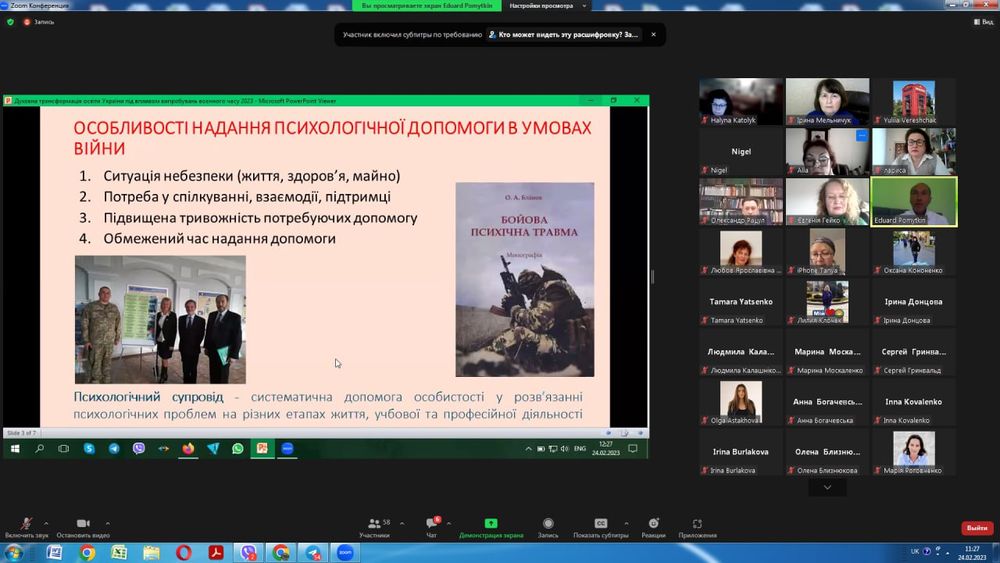The height and width of the screenshot is (563, 1000).
Task: Open Настройки просмотра view options dropdown
Action: pos(545,5)
